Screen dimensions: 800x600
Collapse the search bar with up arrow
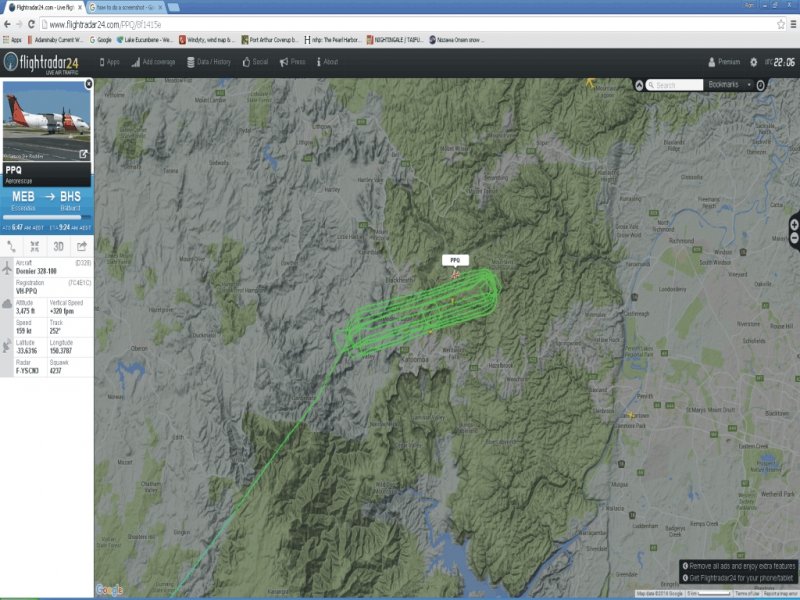coord(639,85)
